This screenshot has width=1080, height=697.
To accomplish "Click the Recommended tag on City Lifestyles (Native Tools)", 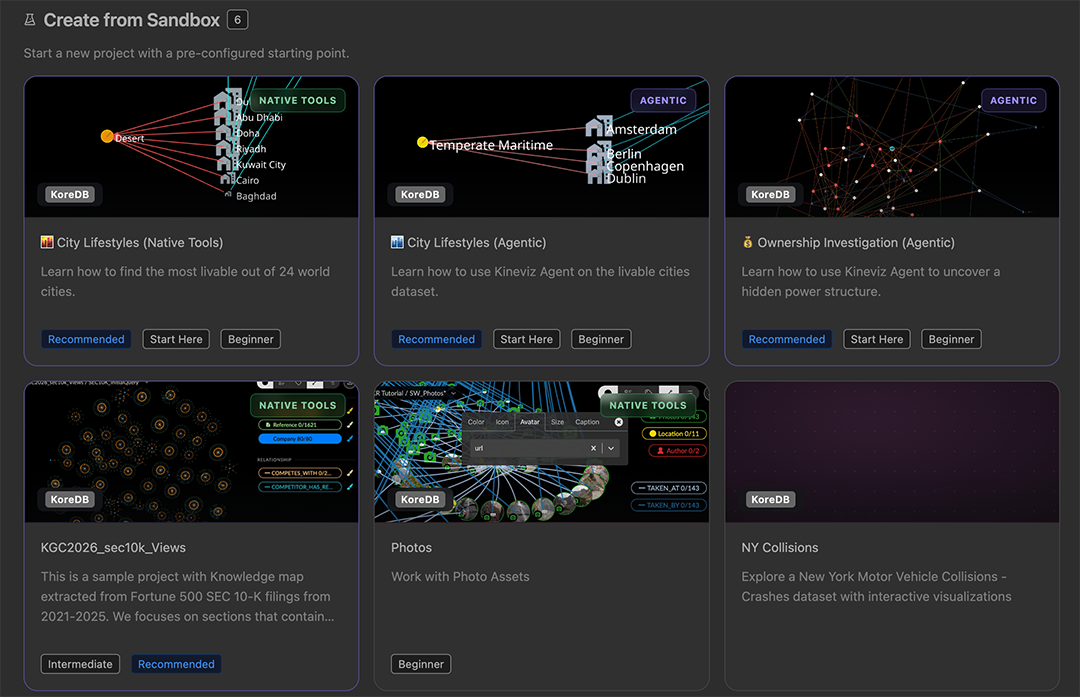I will pos(86,339).
